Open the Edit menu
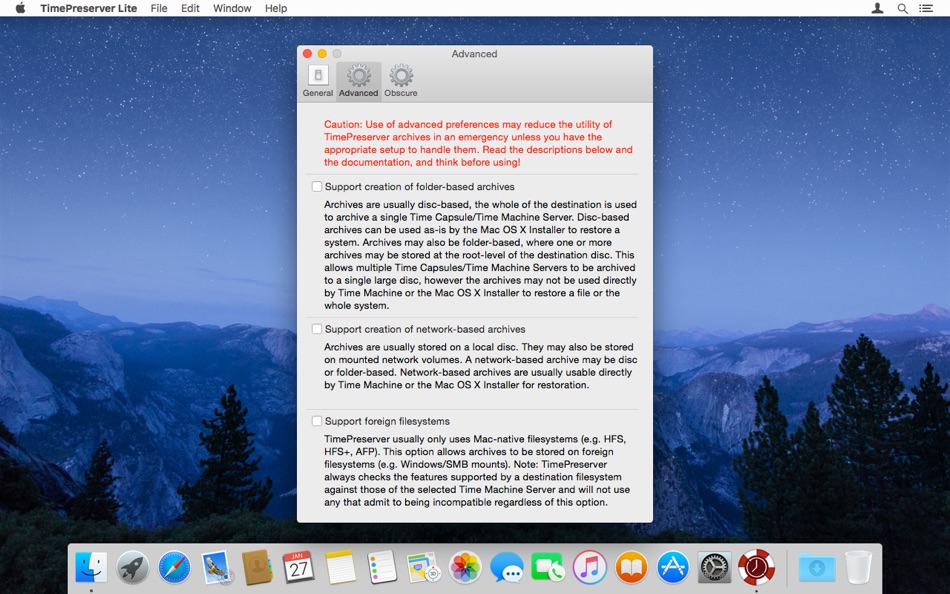The height and width of the screenshot is (594, 950). [190, 8]
